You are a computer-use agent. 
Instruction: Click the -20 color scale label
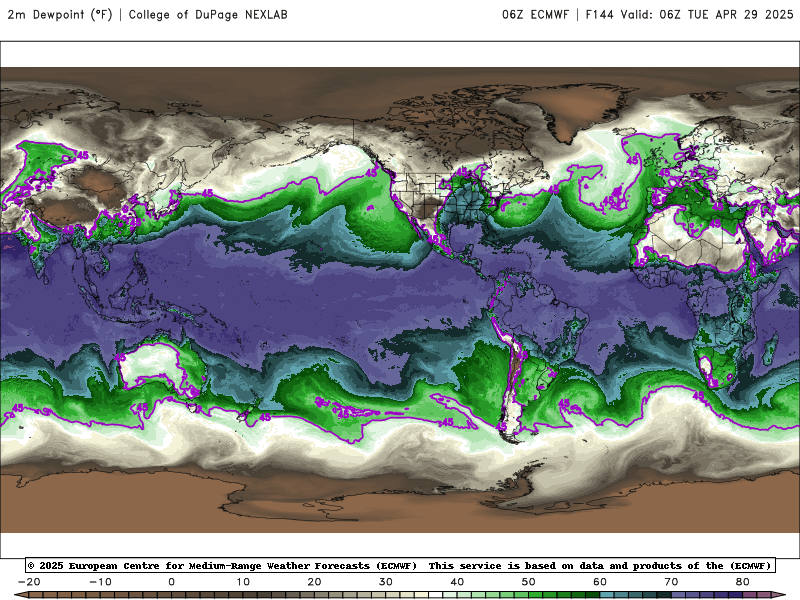coord(29,582)
